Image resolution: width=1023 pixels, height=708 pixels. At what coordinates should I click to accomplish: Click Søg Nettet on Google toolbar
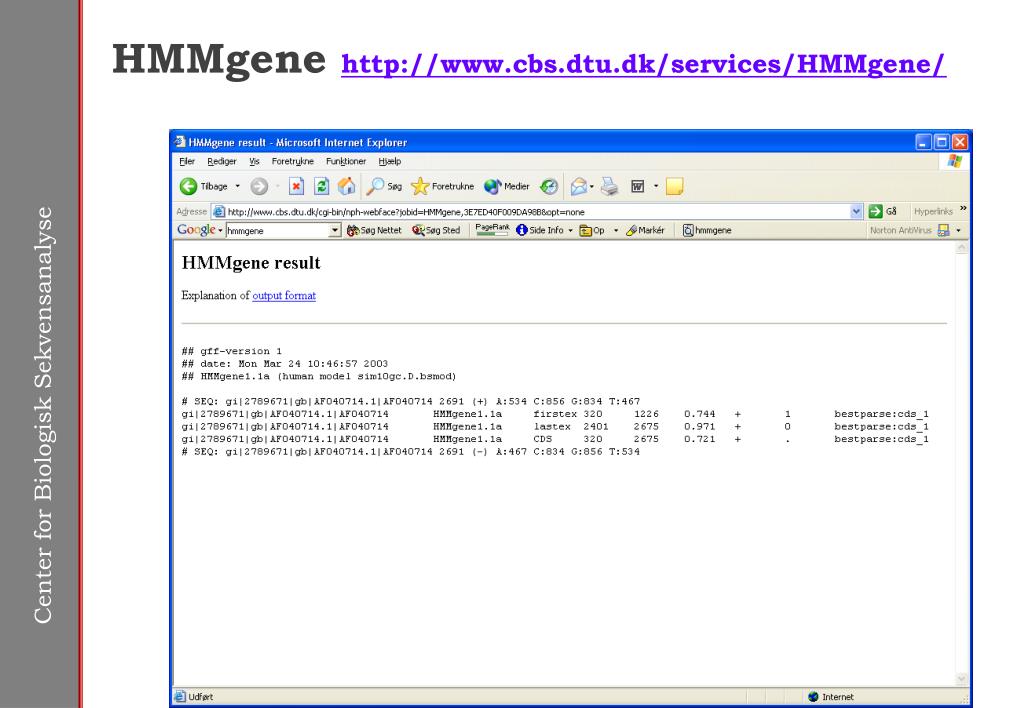(x=374, y=230)
